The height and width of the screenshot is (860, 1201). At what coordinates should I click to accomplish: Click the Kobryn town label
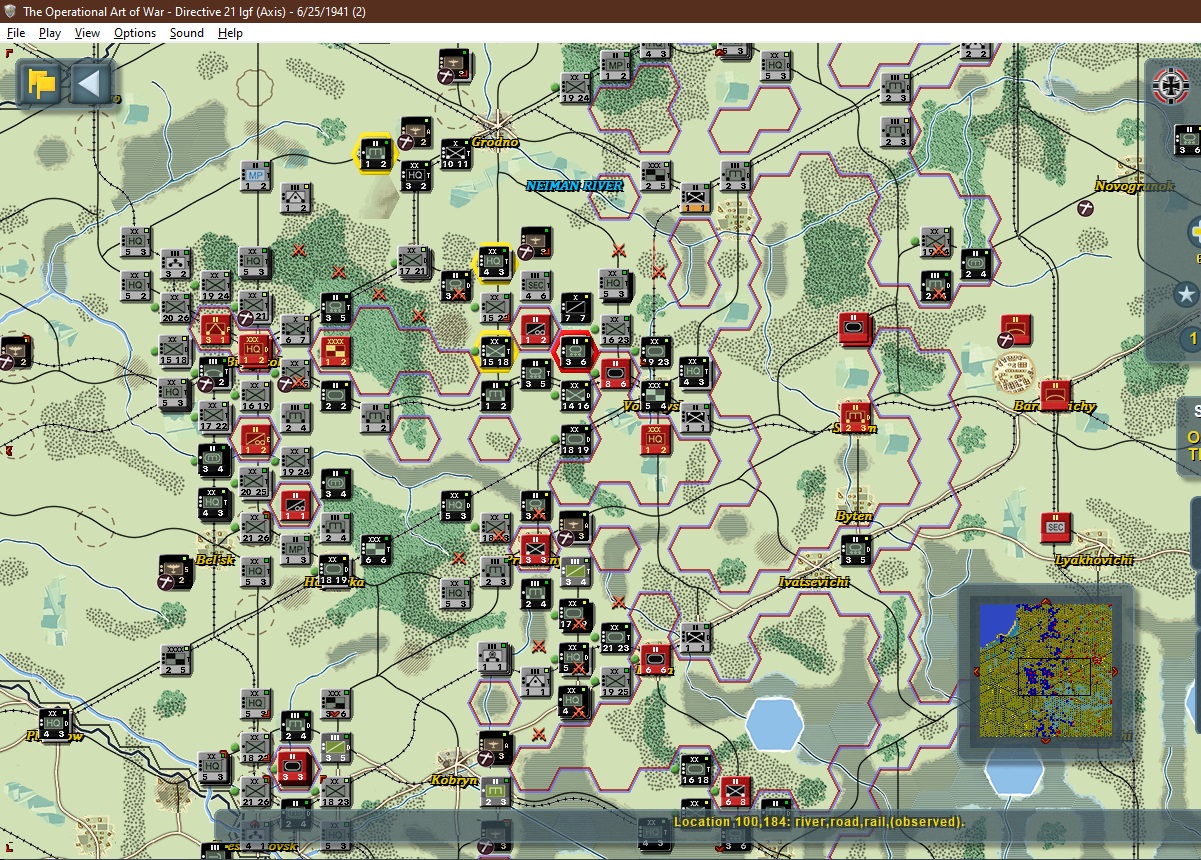[455, 780]
